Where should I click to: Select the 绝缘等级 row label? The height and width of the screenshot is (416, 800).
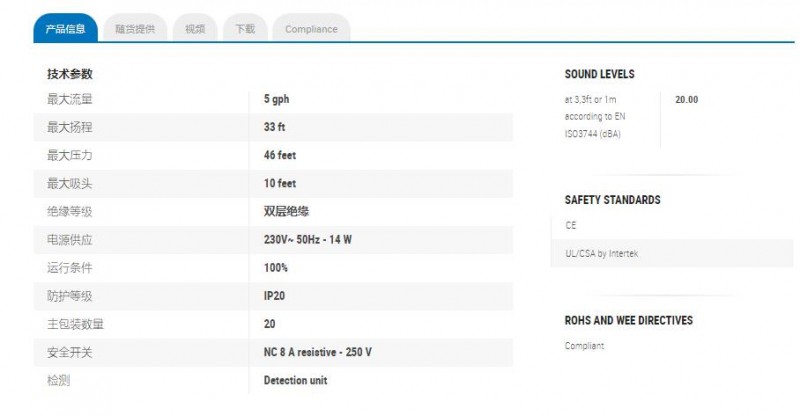pyautogui.click(x=70, y=211)
